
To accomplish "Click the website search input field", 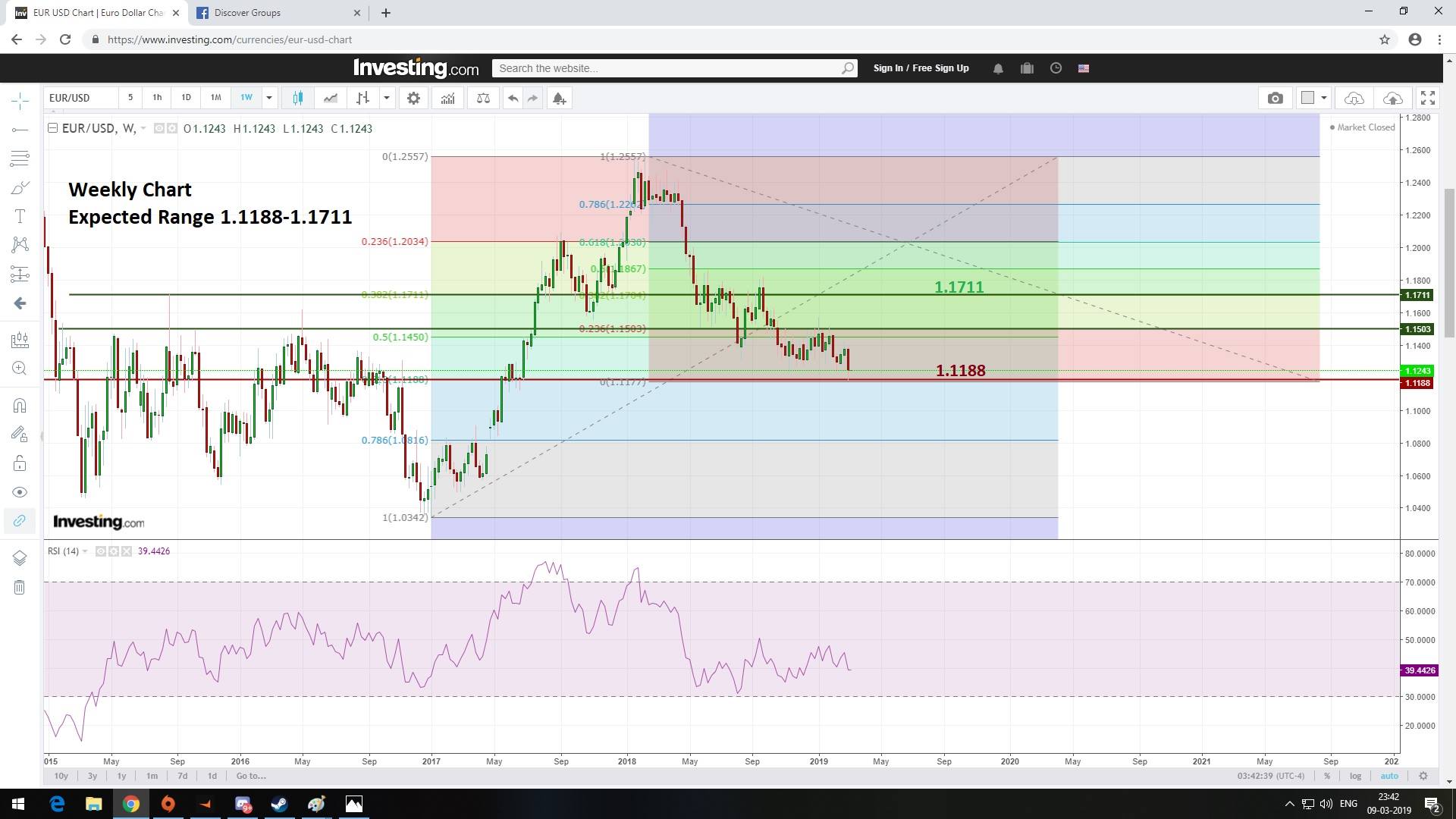I will click(667, 68).
